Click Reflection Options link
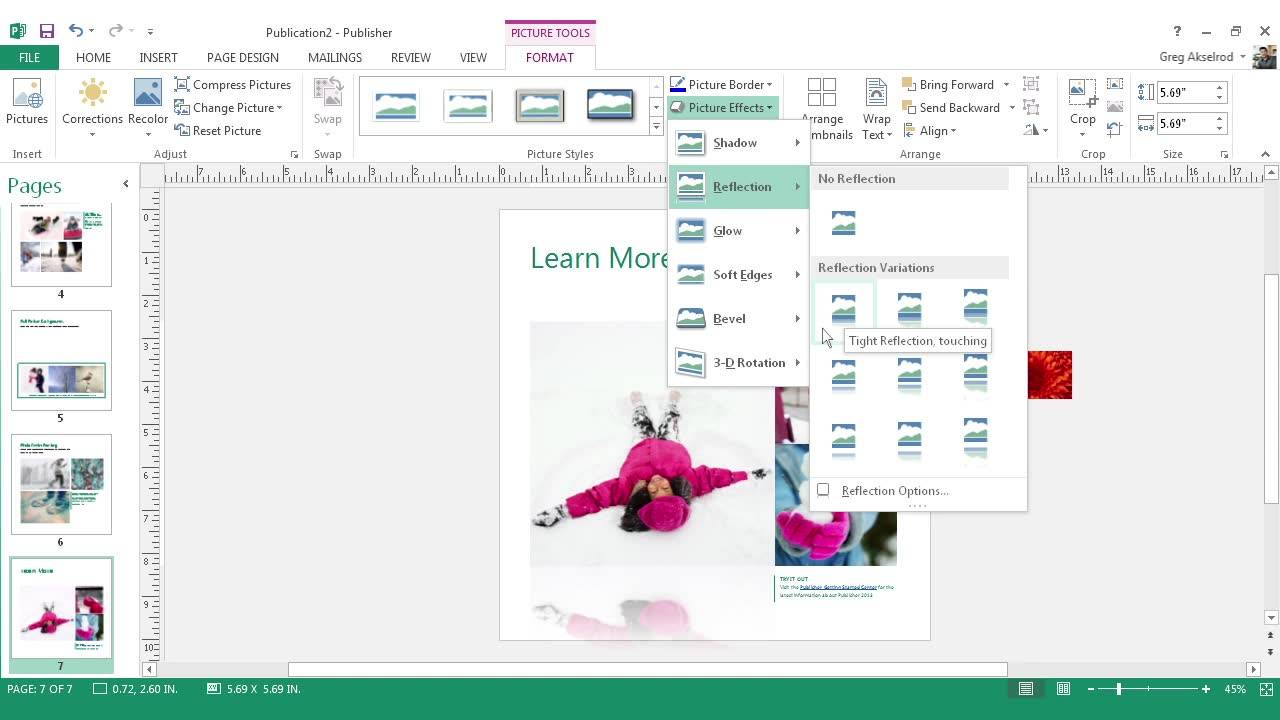 [x=894, y=490]
